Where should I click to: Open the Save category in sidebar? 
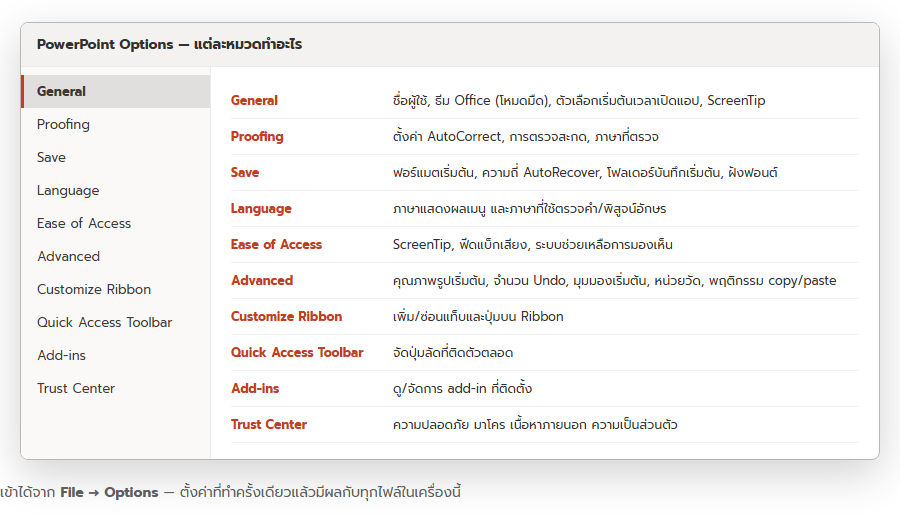(x=116, y=157)
